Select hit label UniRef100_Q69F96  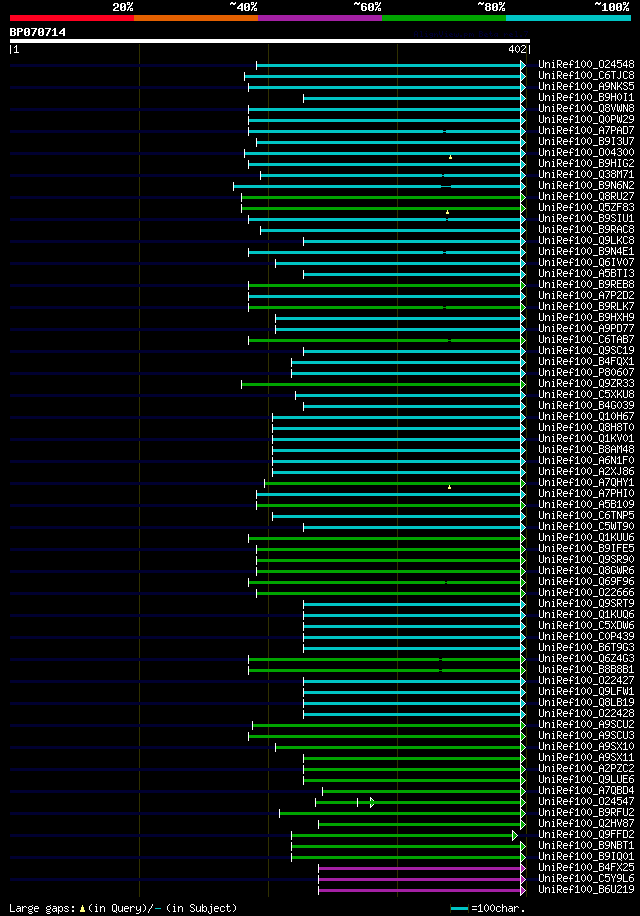(586, 582)
